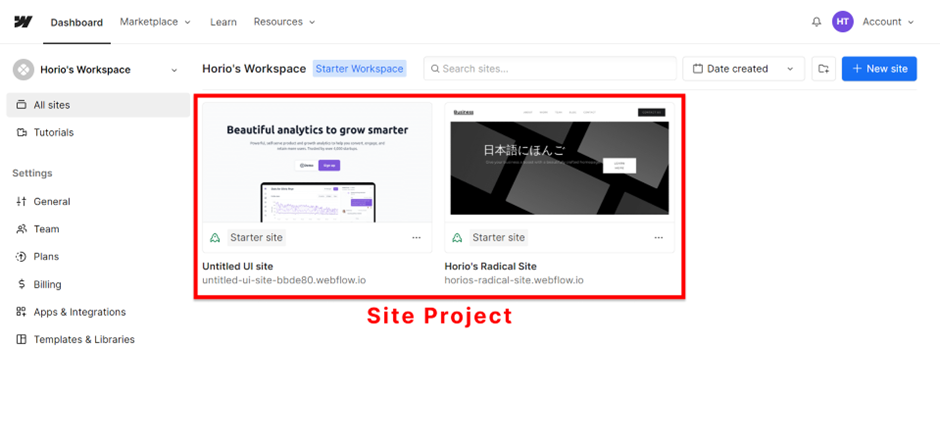Click the Search sites input field
This screenshot has width=940, height=444.
[x=550, y=69]
